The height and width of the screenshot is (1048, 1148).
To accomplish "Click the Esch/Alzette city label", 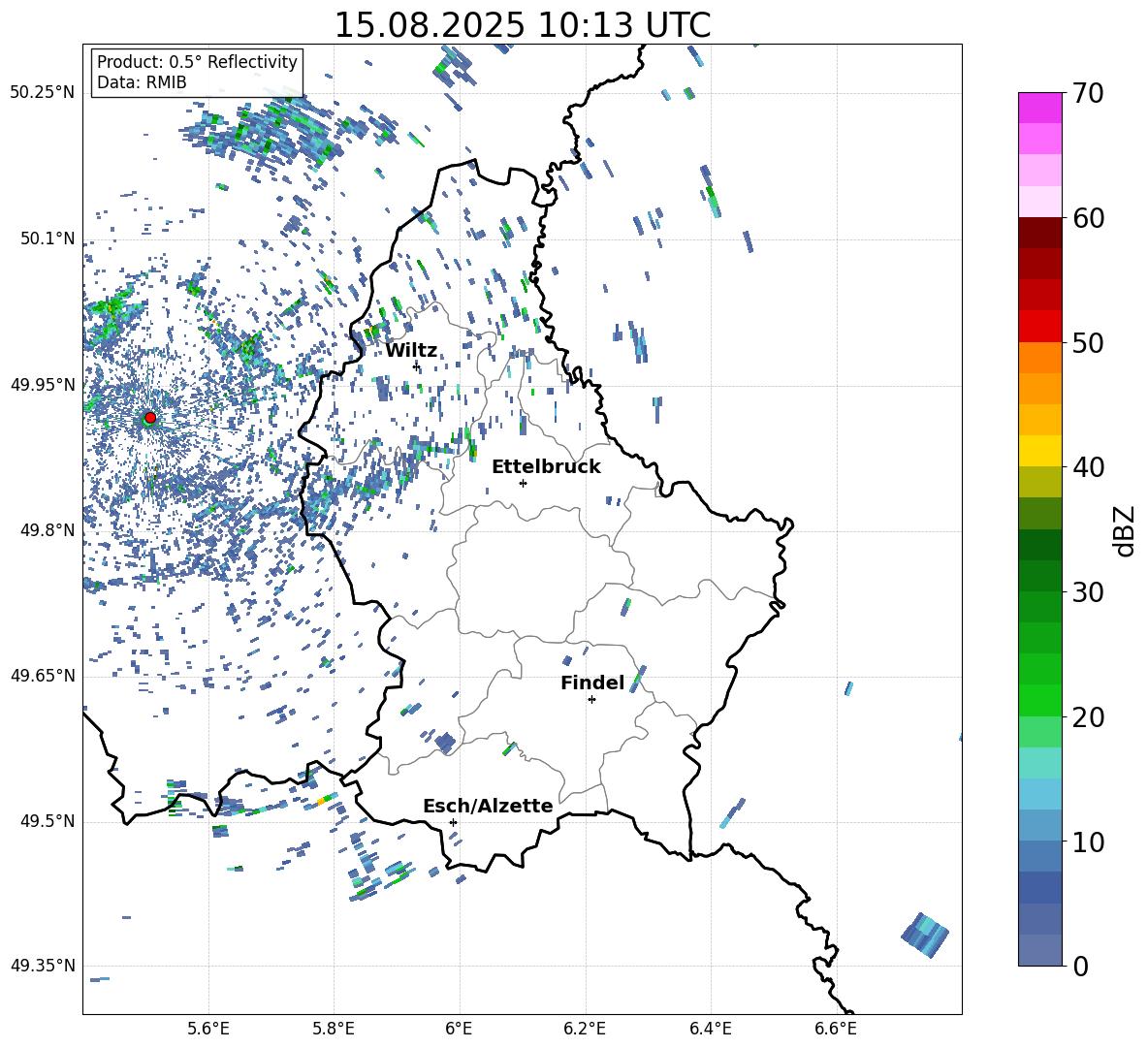I will [488, 806].
